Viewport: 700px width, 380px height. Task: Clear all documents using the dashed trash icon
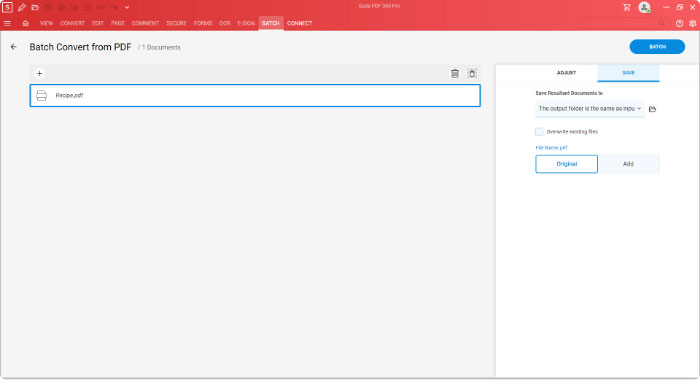point(472,73)
